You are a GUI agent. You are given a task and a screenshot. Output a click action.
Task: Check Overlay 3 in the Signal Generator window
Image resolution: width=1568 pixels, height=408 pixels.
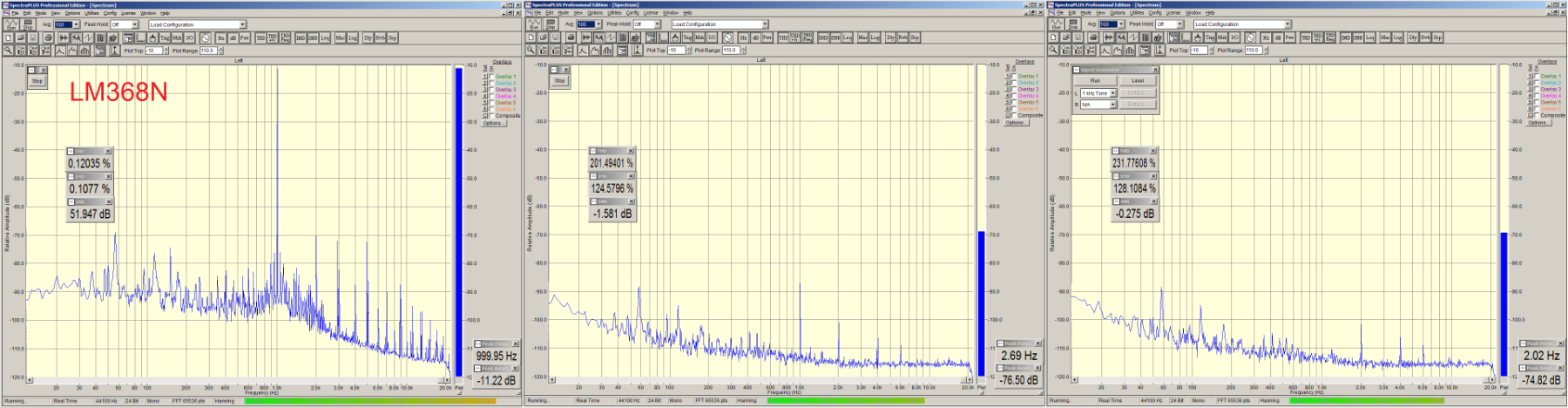pyautogui.click(x=1537, y=90)
